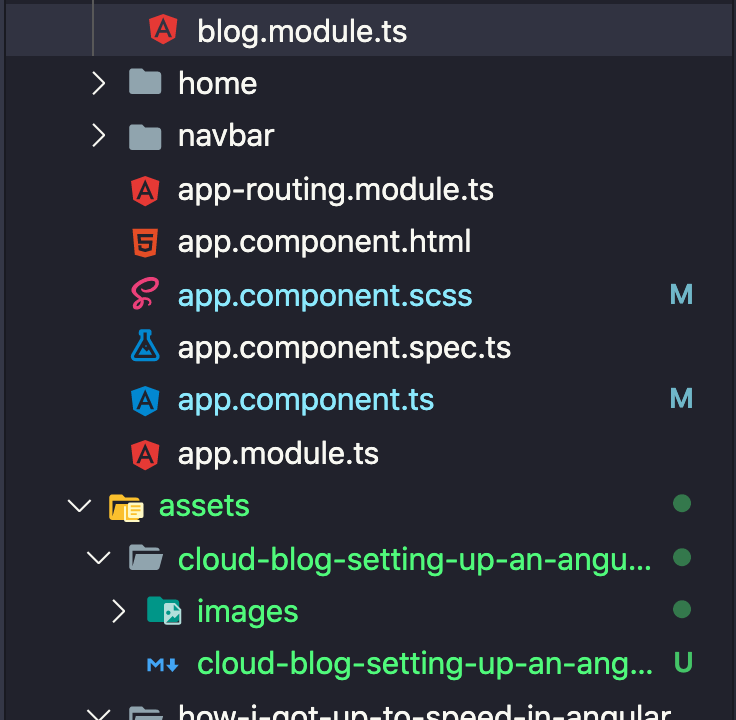Image resolution: width=736 pixels, height=720 pixels.
Task: Click the open folder icon of cloud-blog-setting-up-an-angu...
Action: click(146, 557)
